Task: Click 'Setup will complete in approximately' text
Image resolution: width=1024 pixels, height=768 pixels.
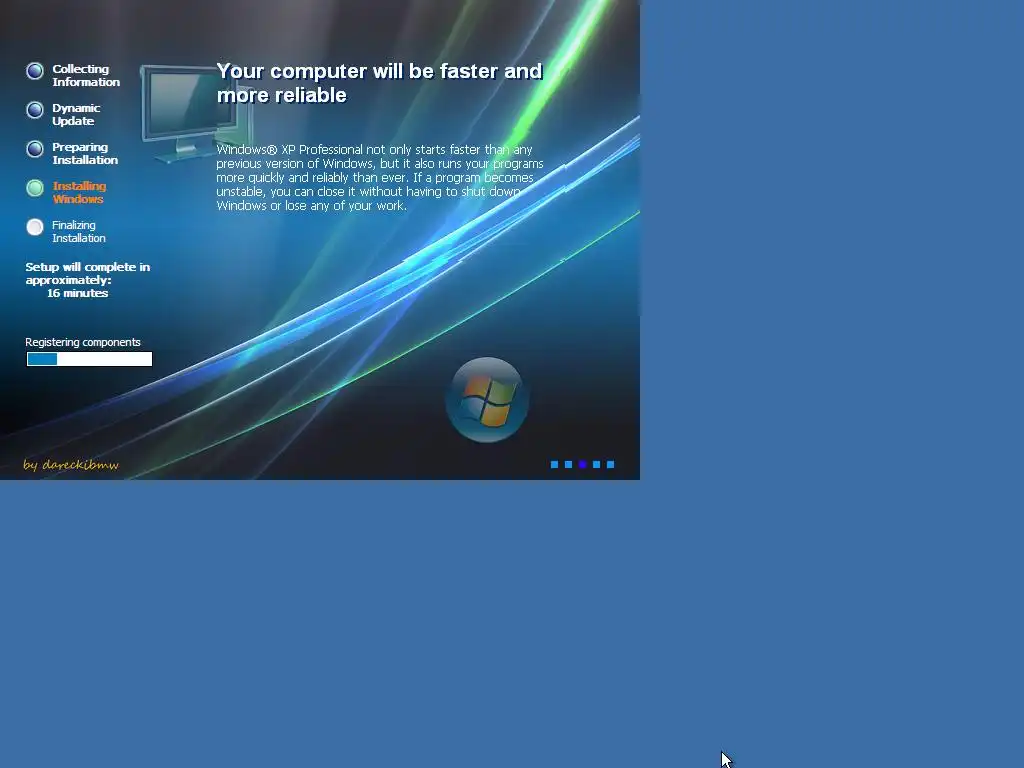Action: coord(88,274)
